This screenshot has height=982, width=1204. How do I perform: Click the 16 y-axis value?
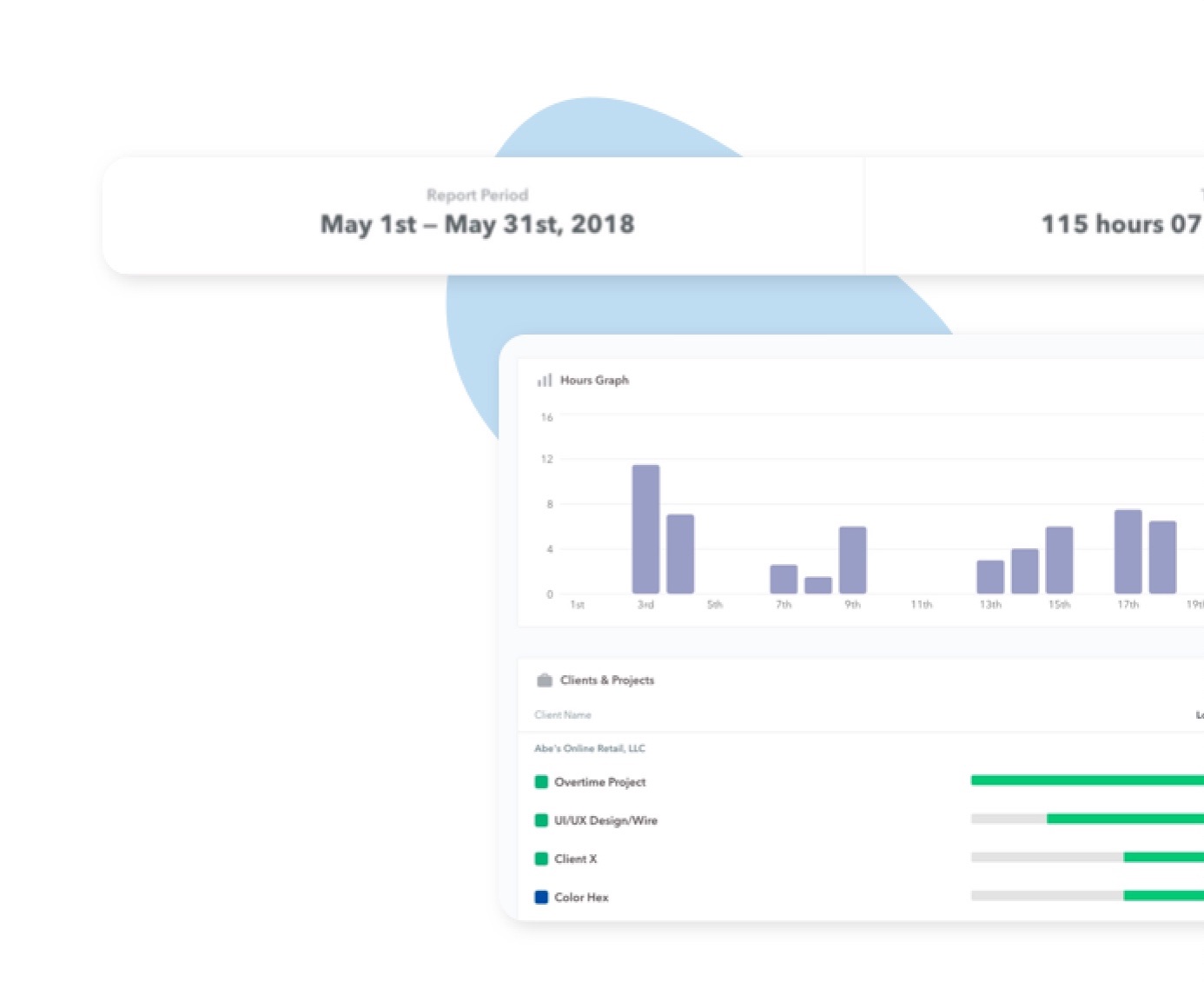point(546,418)
